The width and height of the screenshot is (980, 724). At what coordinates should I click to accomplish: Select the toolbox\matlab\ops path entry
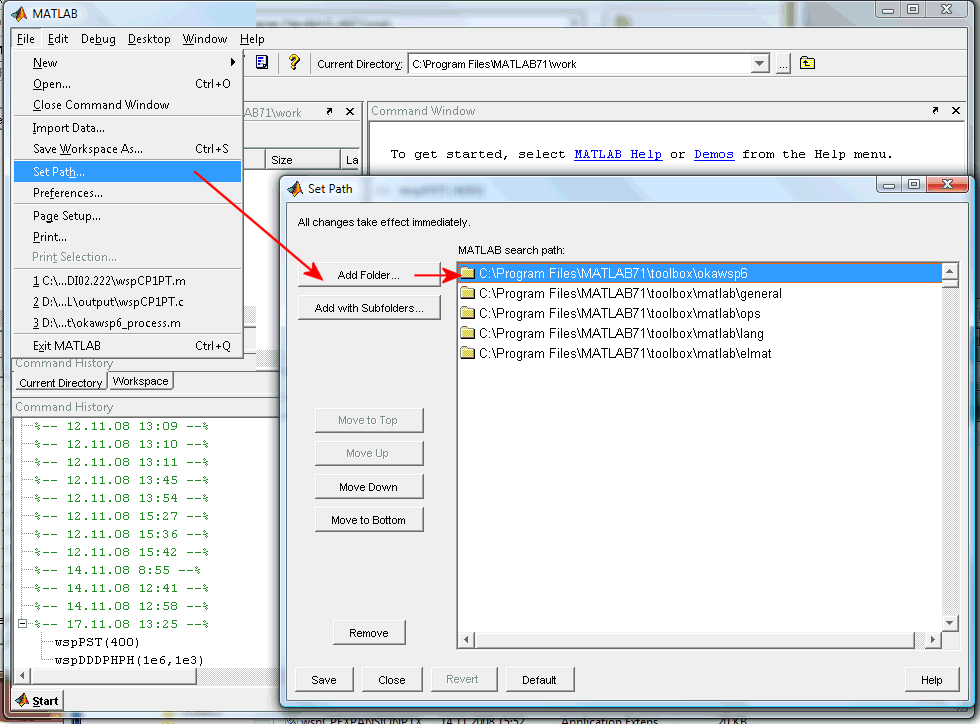(x=700, y=313)
